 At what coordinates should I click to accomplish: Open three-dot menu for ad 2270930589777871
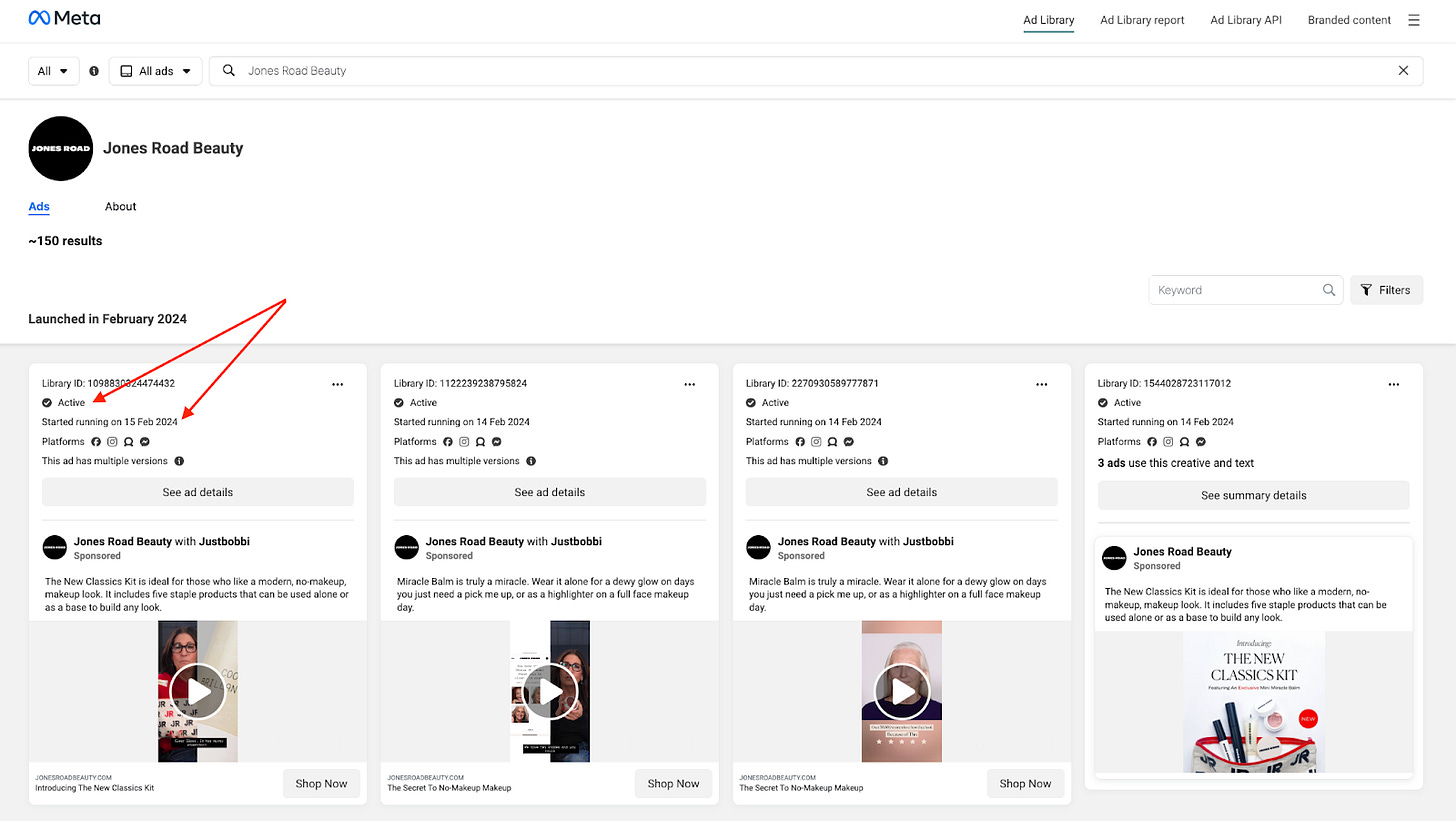pyautogui.click(x=1042, y=384)
